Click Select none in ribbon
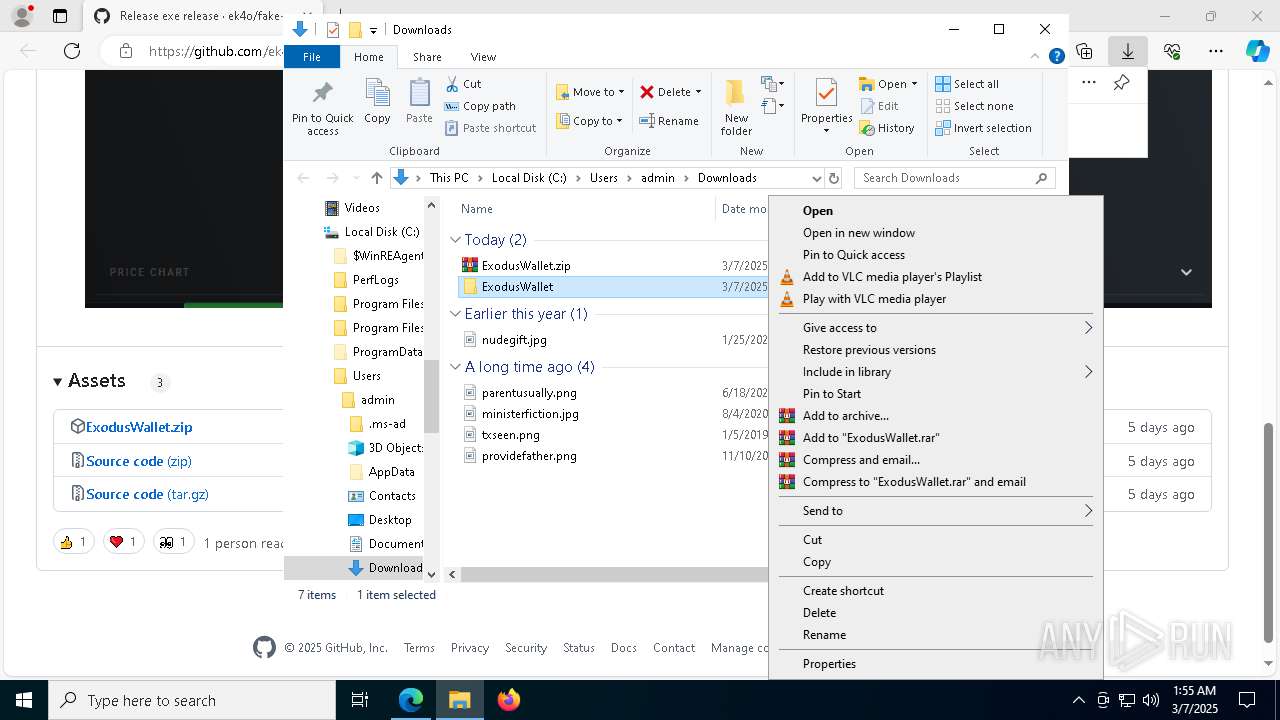Screen dimensions: 1280x720 [x=974, y=106]
